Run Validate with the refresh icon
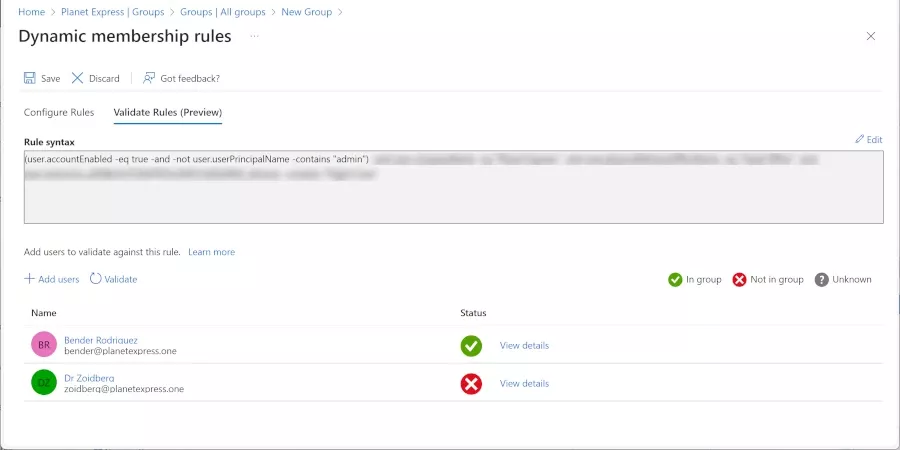This screenshot has width=900, height=450. point(96,279)
